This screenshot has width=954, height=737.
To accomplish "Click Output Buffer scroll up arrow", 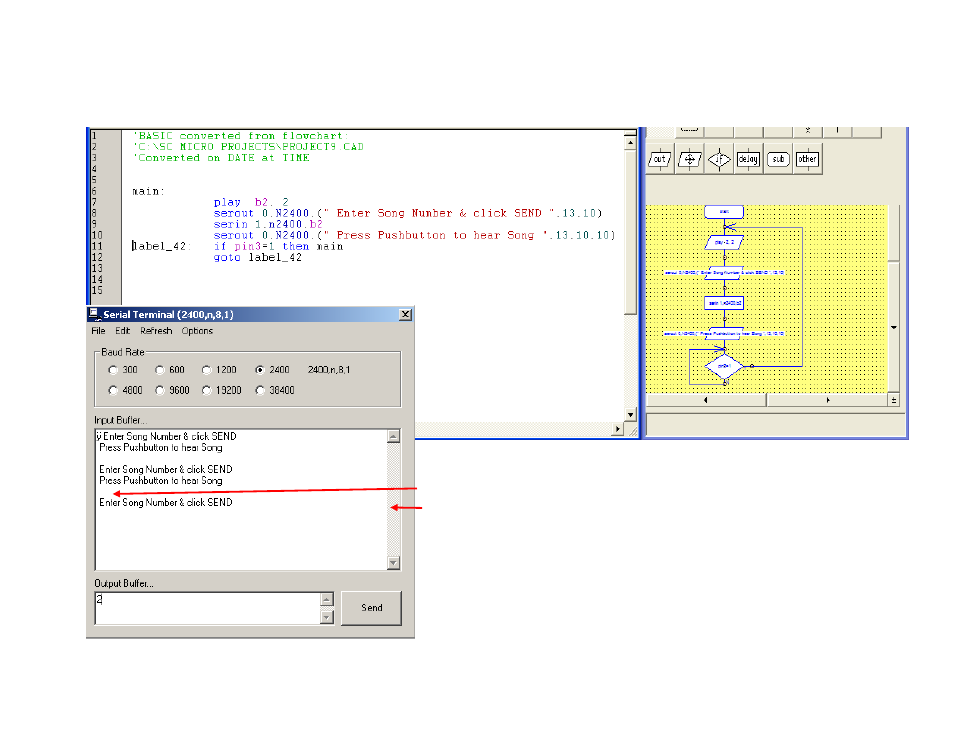I will (327, 599).
